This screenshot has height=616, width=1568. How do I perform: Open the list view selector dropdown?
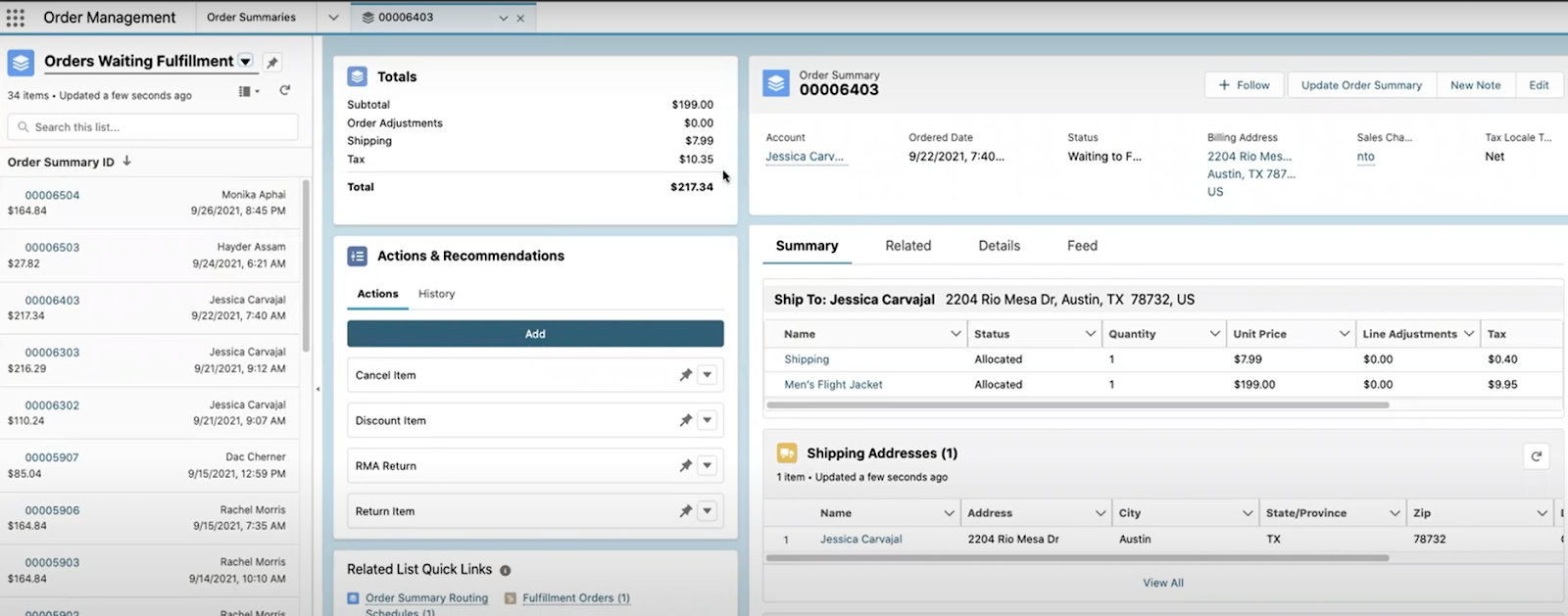[246, 61]
